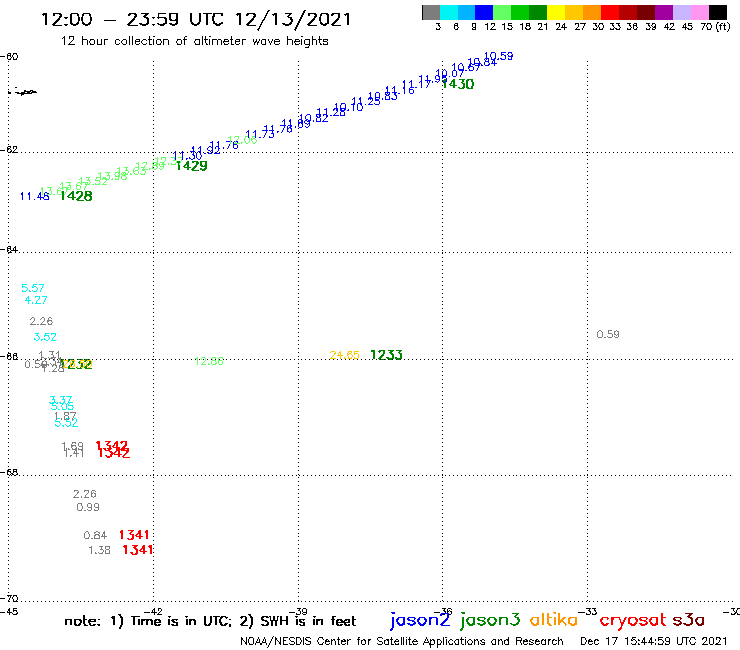The width and height of the screenshot is (740, 650).
Task: Select the -68 latitude axis label
Action: [9, 472]
